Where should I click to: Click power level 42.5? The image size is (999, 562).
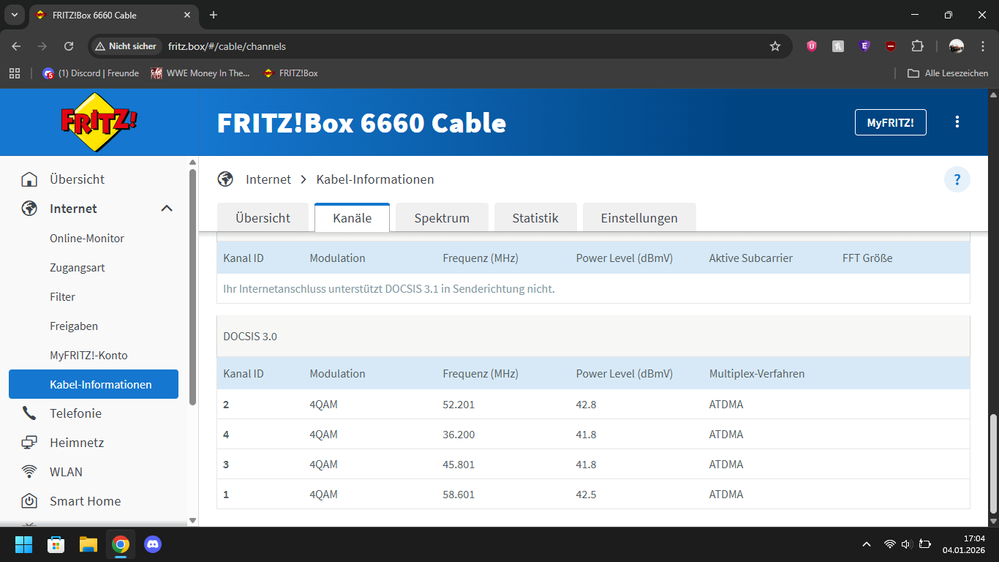586,494
